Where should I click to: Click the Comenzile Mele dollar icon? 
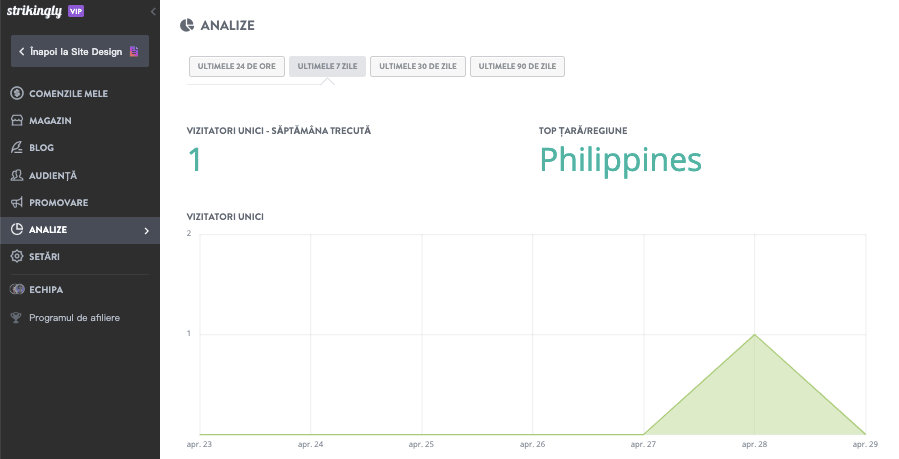[x=16, y=93]
